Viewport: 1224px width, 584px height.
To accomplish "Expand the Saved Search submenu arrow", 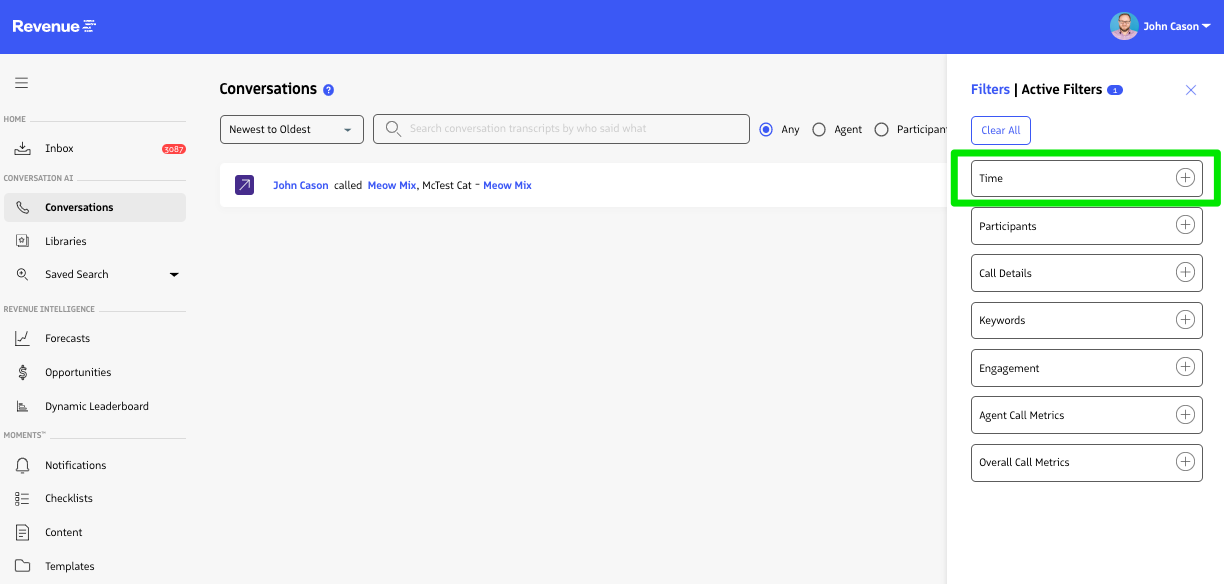I will coord(174,275).
